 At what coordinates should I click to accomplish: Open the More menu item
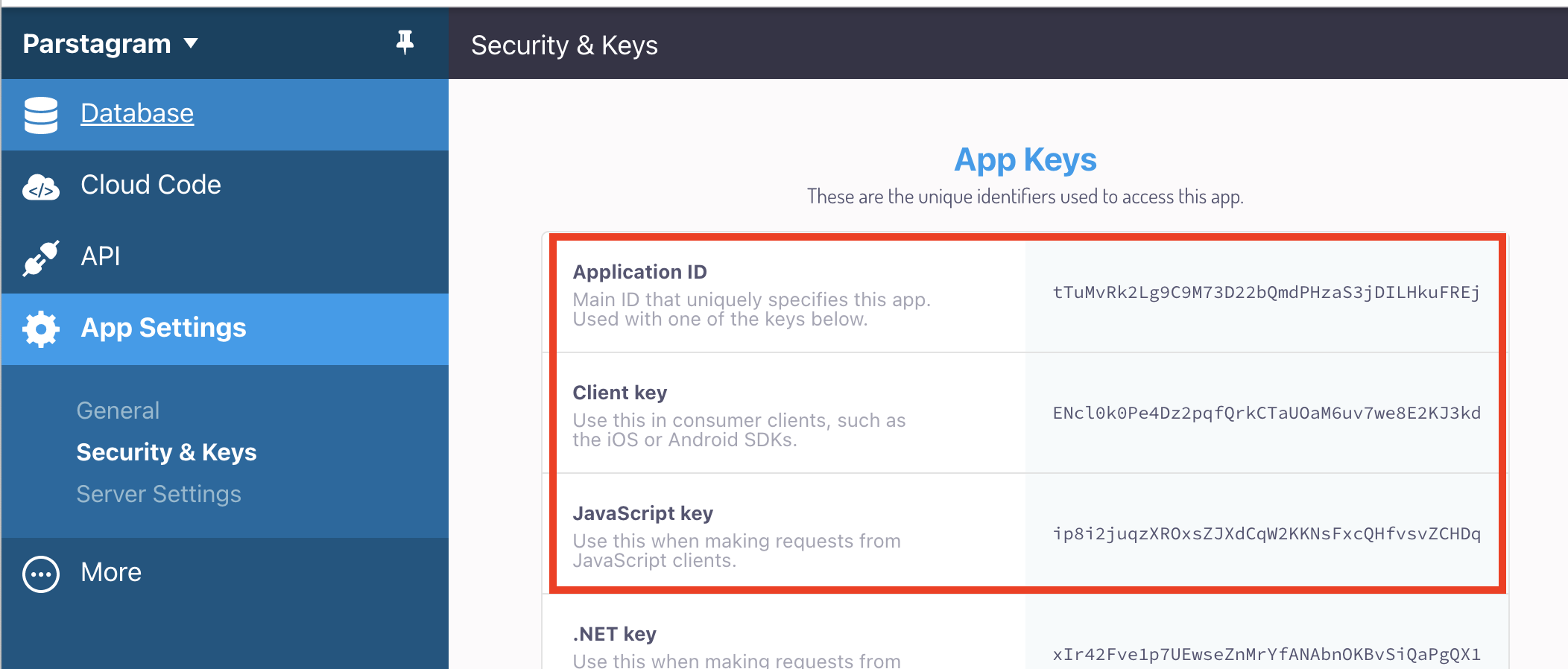pyautogui.click(x=111, y=572)
